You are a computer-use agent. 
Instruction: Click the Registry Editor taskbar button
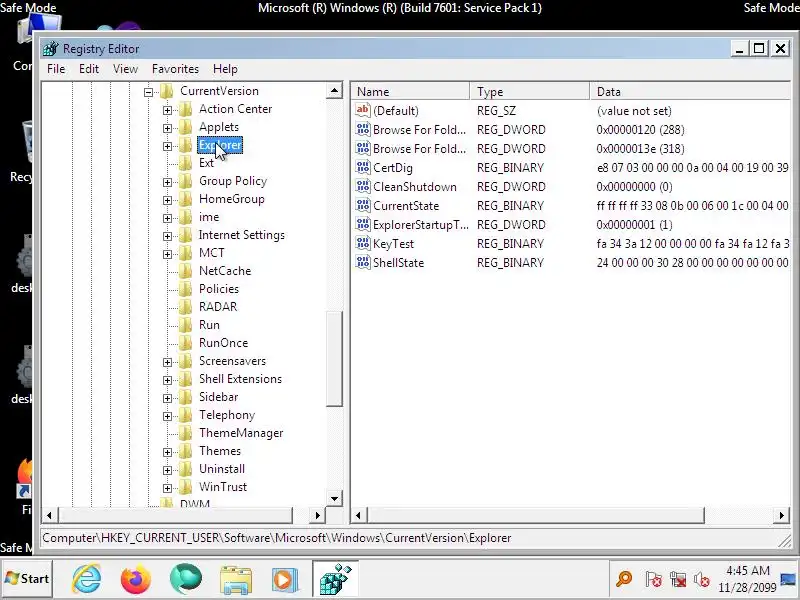pos(336,579)
